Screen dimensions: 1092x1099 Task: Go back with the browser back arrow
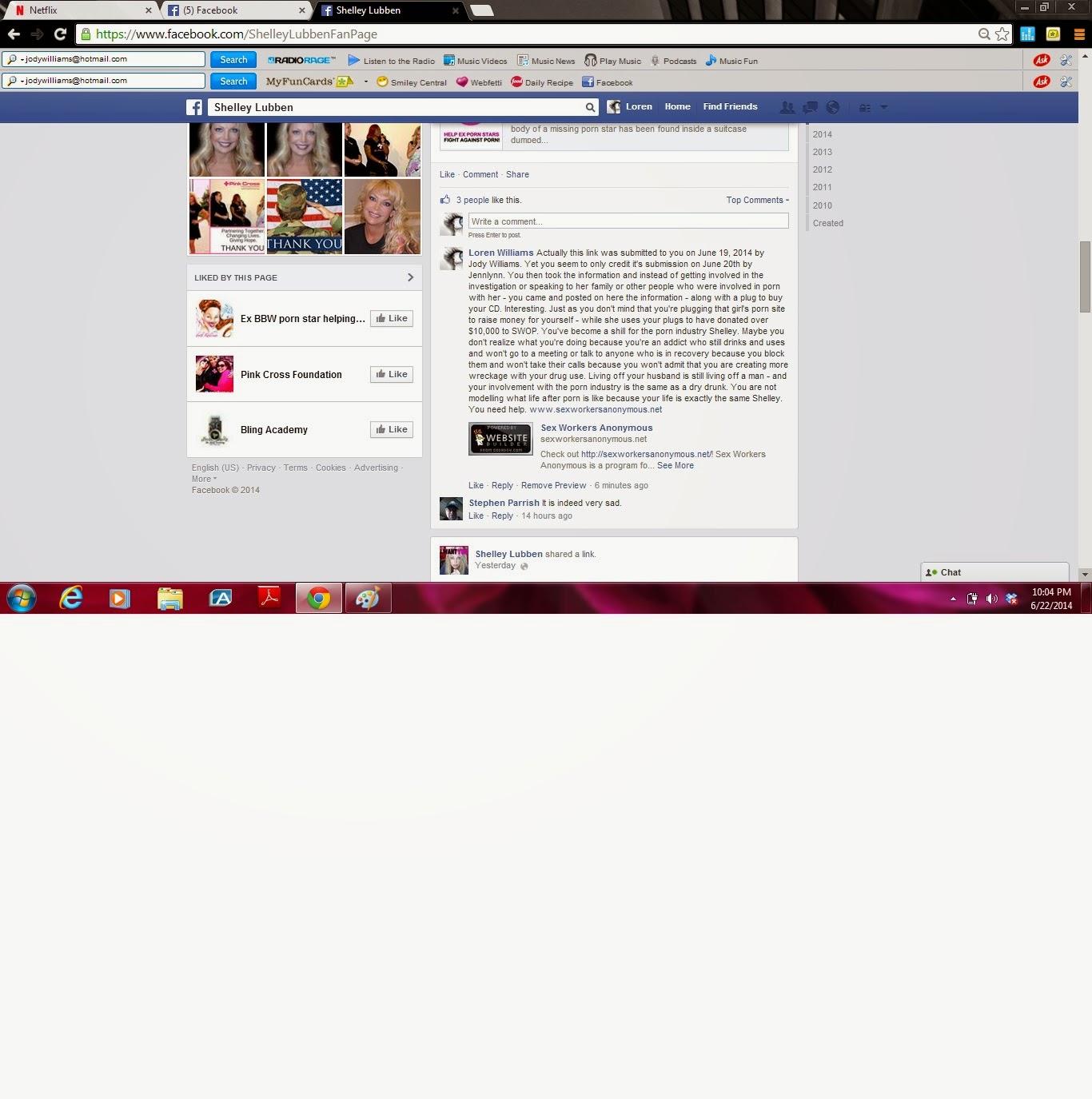[x=14, y=34]
